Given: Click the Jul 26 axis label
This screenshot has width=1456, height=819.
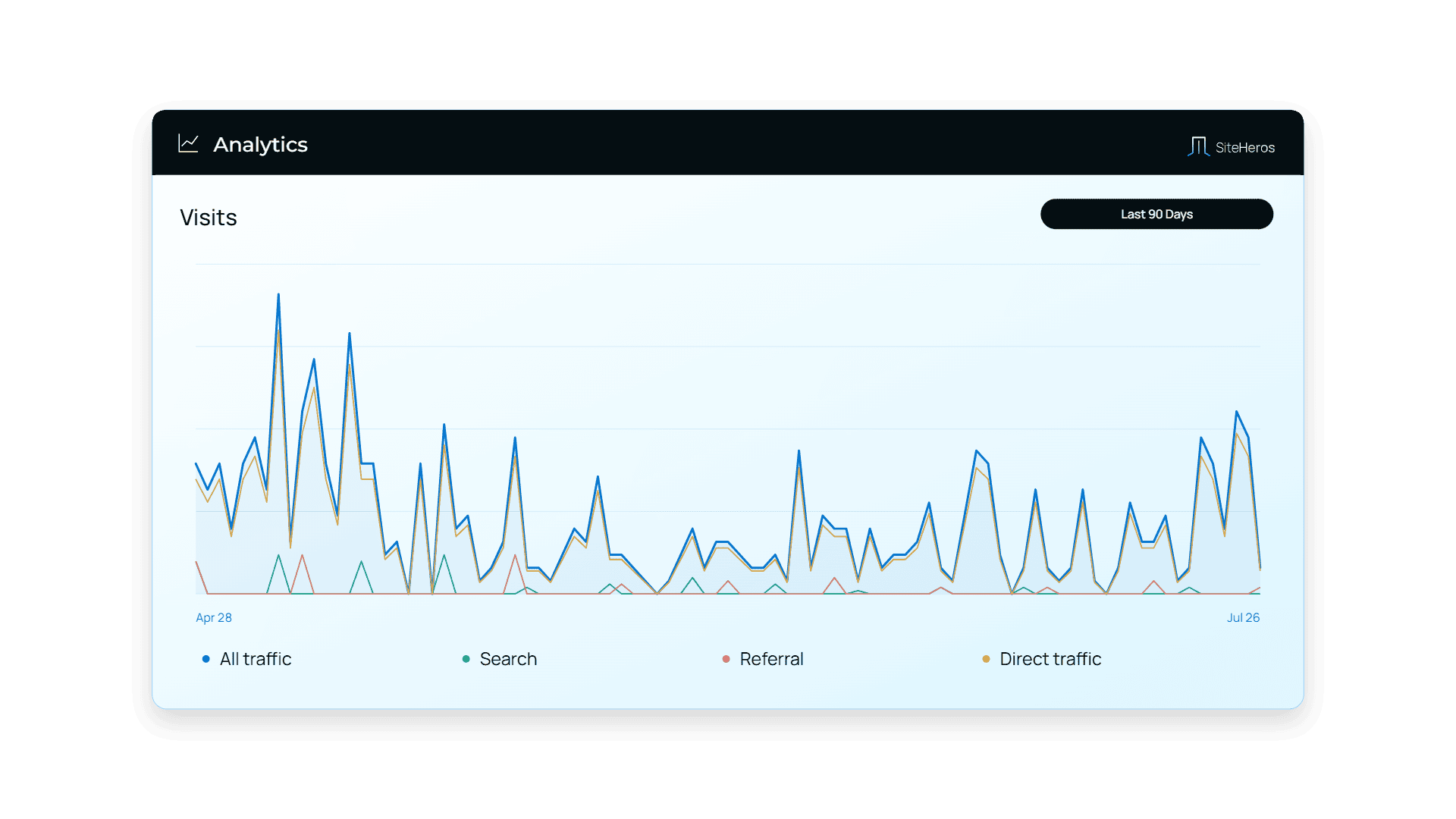Looking at the screenshot, I should click(1243, 617).
